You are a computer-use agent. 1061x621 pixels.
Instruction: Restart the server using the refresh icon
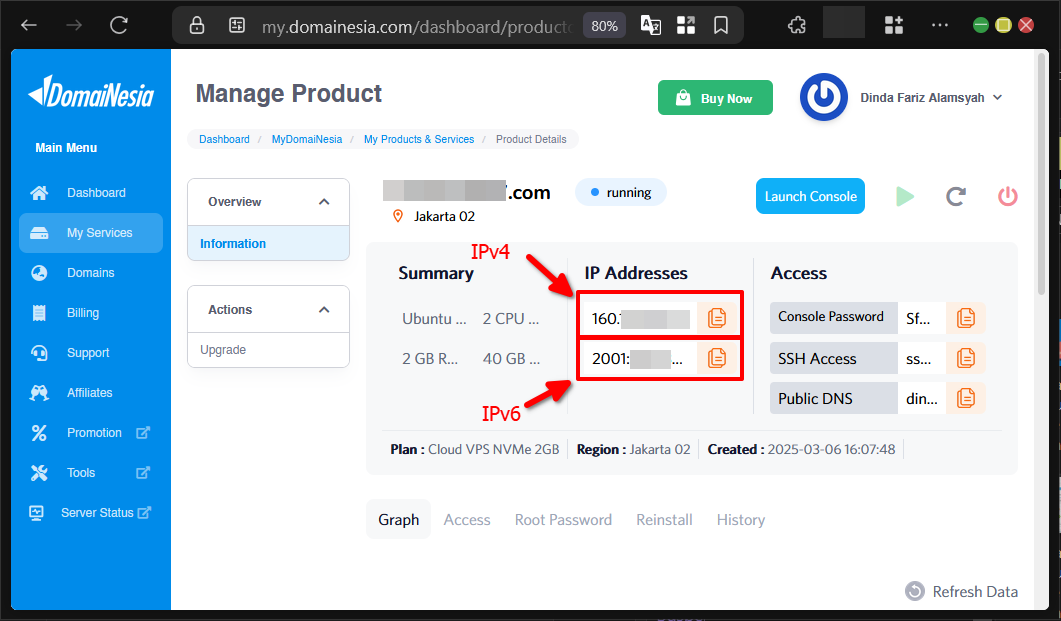[x=955, y=196]
